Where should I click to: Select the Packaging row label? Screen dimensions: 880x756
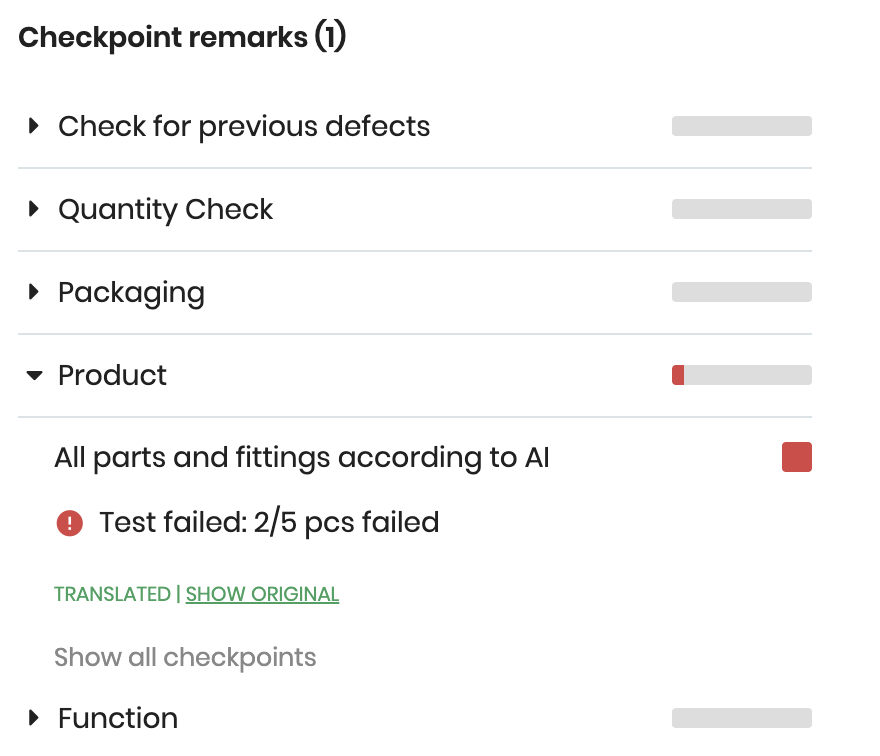pos(131,292)
